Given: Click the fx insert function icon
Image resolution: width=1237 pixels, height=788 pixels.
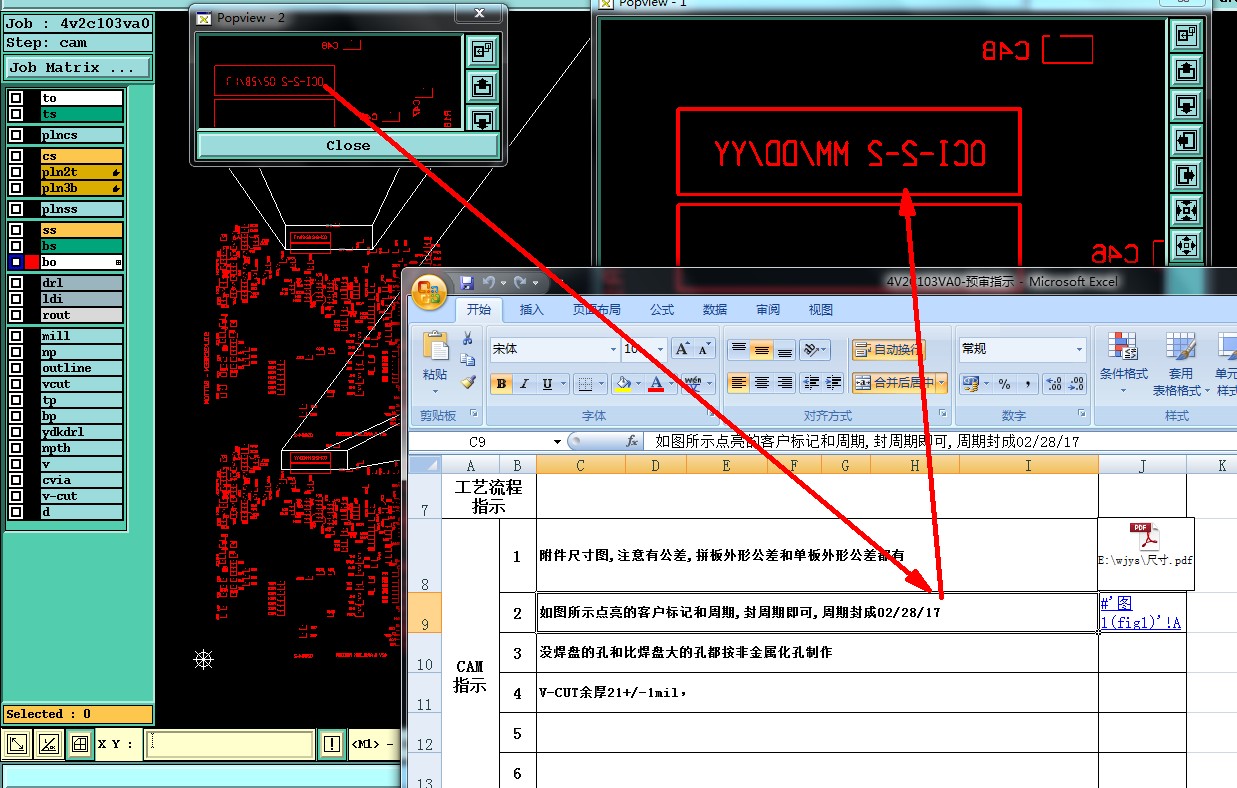Looking at the screenshot, I should pyautogui.click(x=632, y=441).
